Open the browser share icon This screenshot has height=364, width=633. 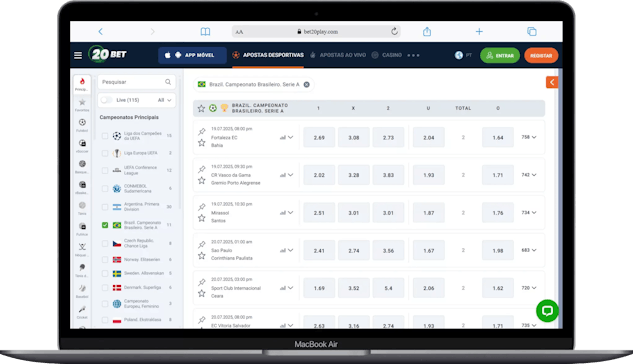427,31
